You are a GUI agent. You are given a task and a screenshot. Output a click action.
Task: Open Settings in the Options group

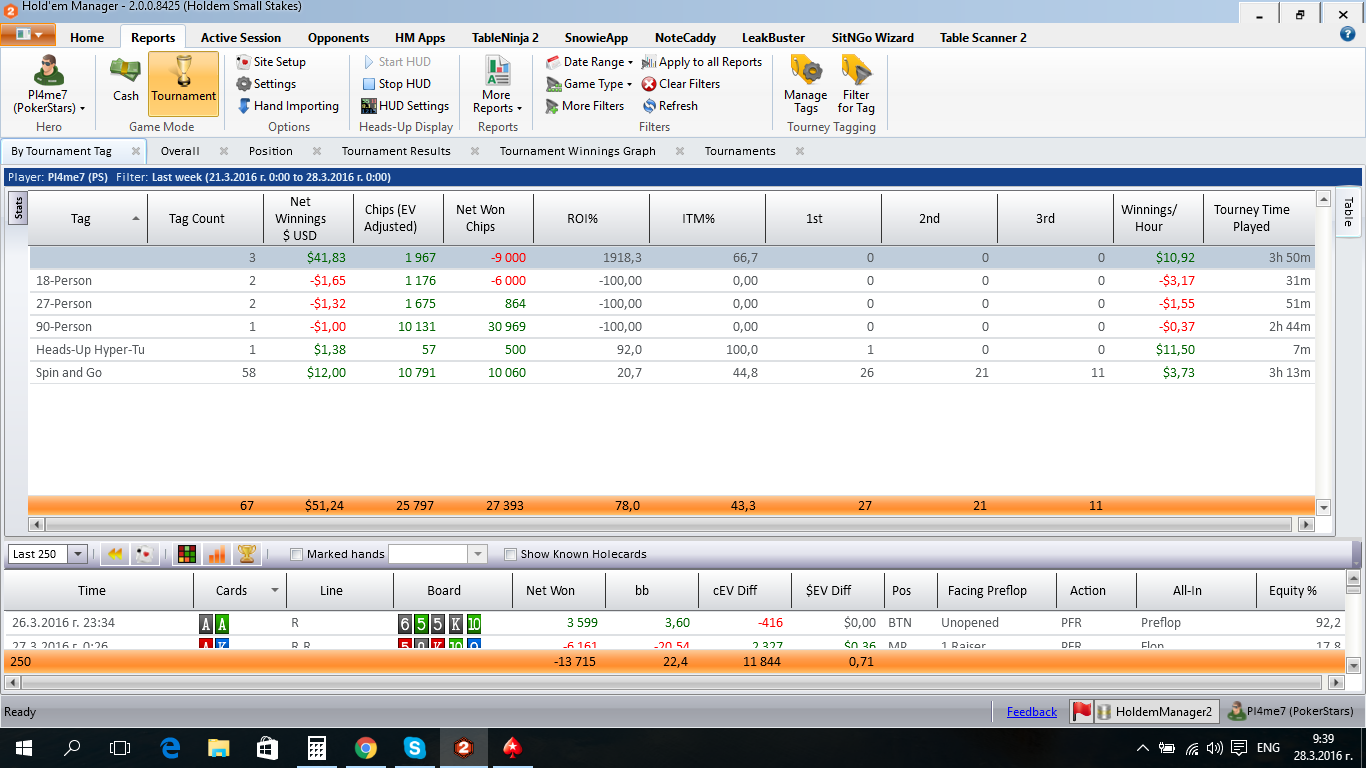[266, 84]
